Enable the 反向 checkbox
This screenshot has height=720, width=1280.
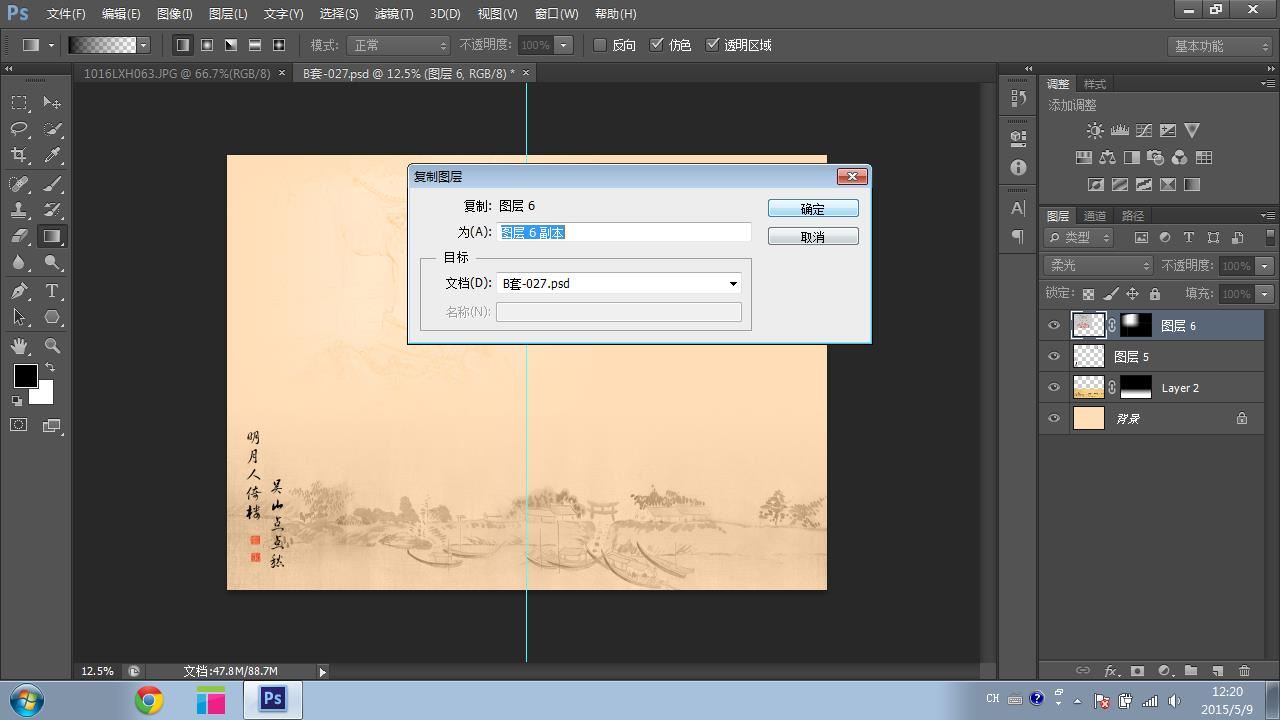(600, 45)
